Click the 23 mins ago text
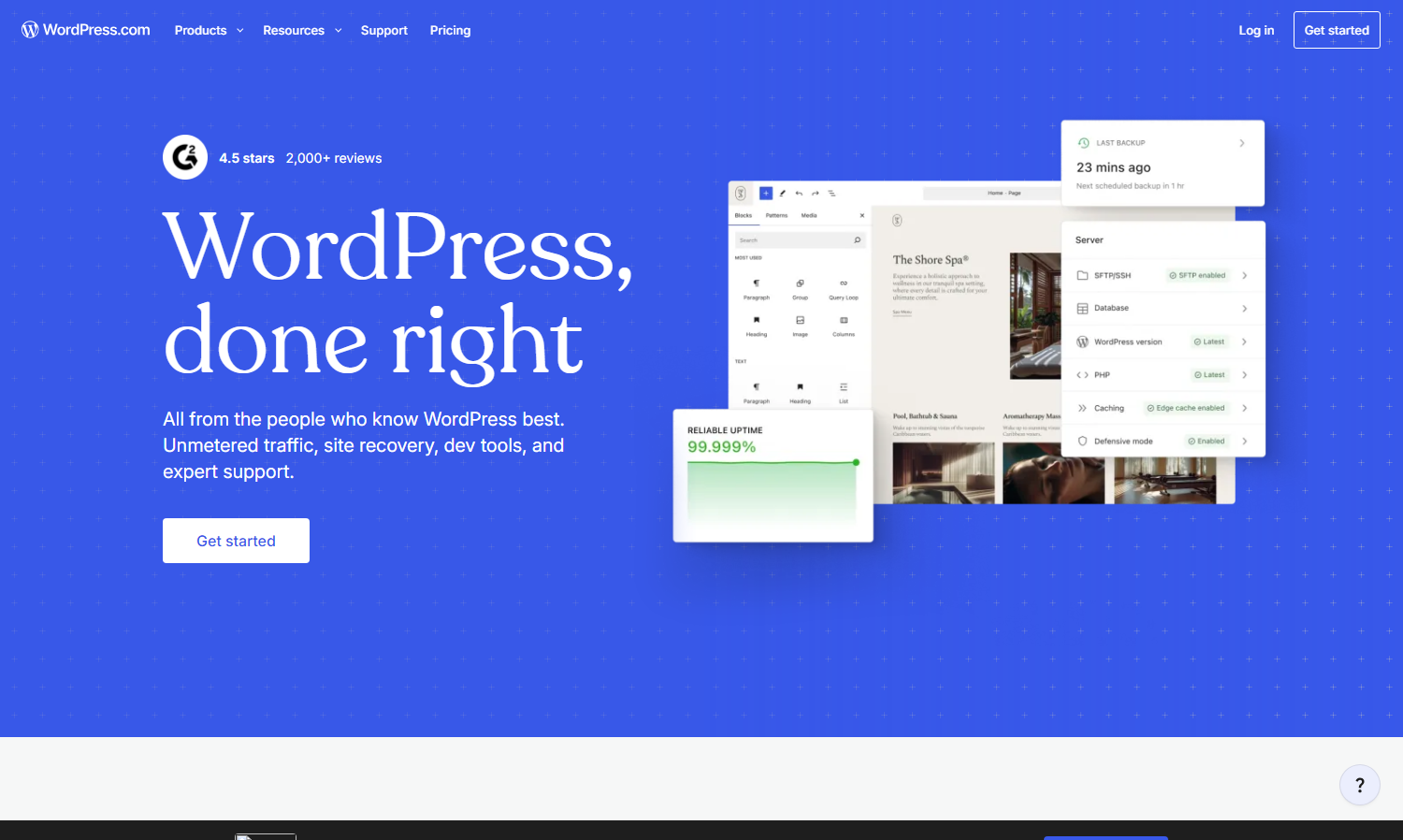1403x840 pixels. [x=1113, y=167]
